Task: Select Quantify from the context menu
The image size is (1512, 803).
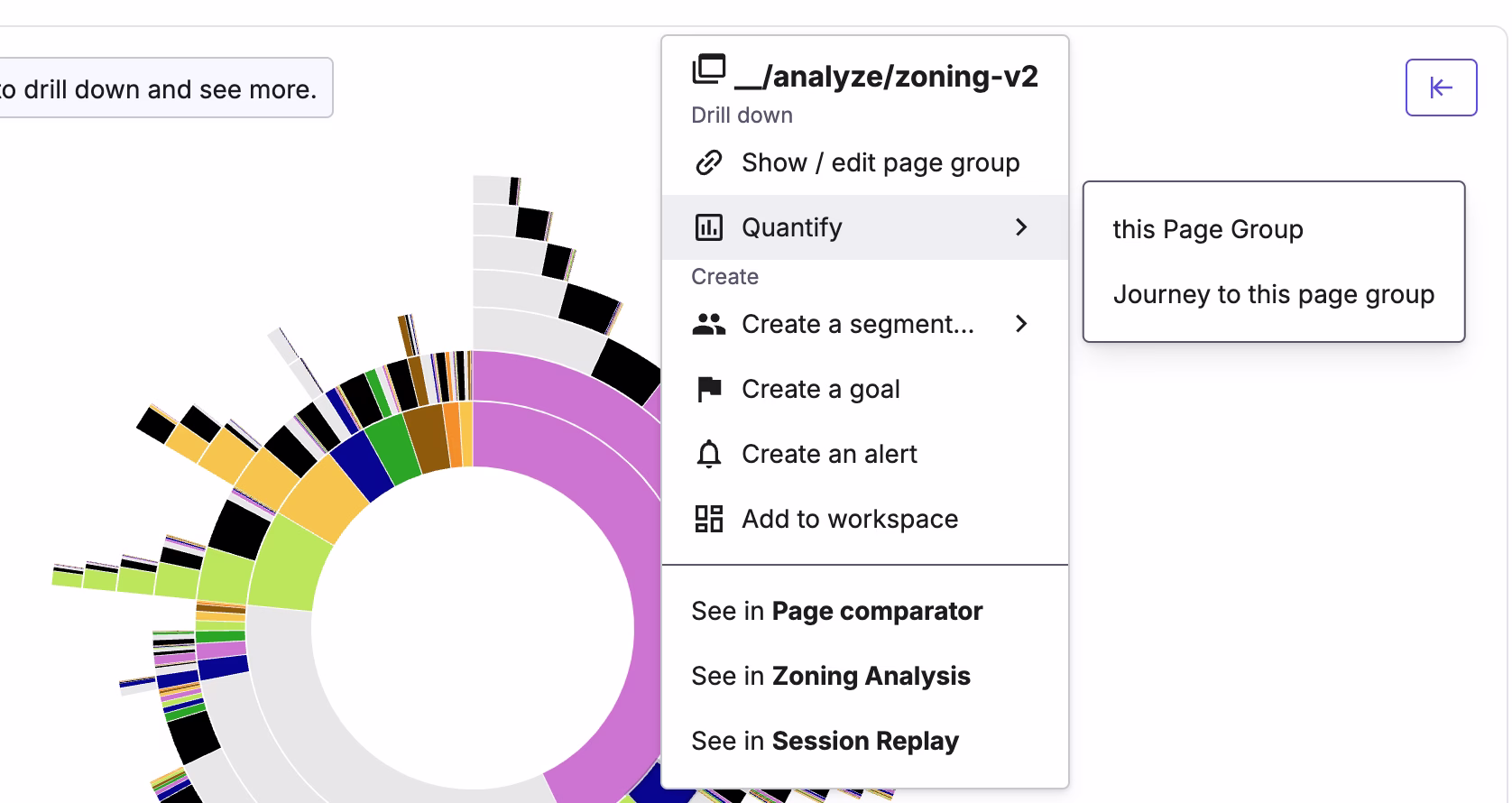Action: click(792, 226)
